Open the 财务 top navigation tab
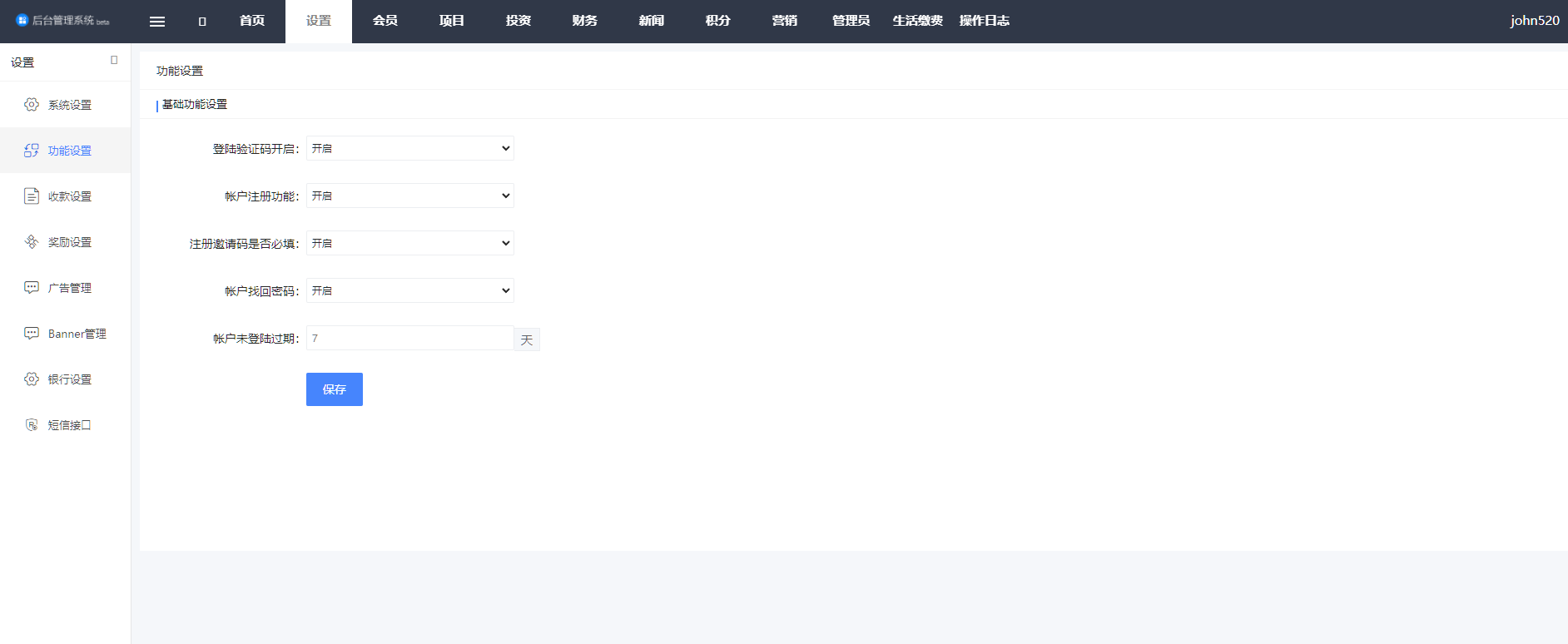1568x644 pixels. [584, 21]
